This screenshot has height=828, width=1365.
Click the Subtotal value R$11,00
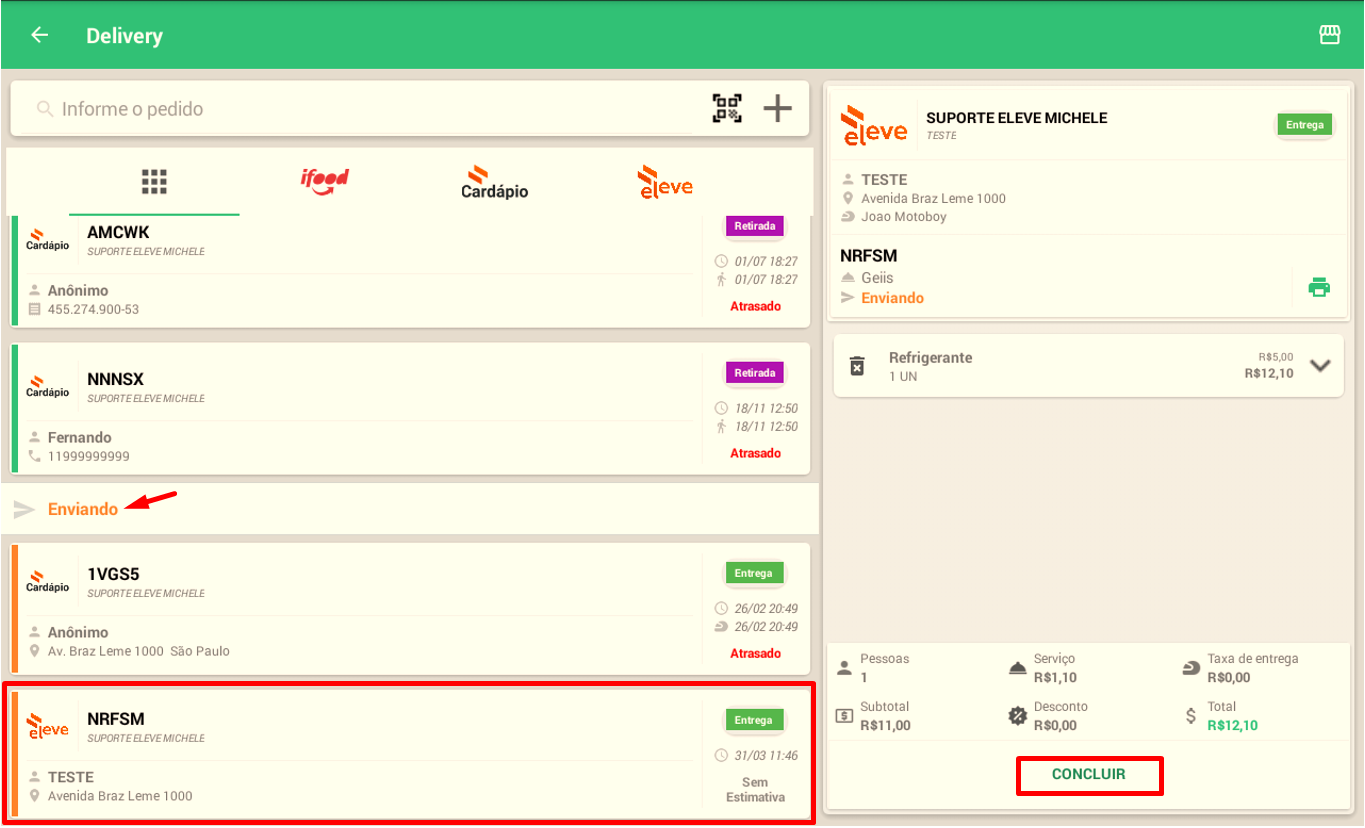point(886,725)
